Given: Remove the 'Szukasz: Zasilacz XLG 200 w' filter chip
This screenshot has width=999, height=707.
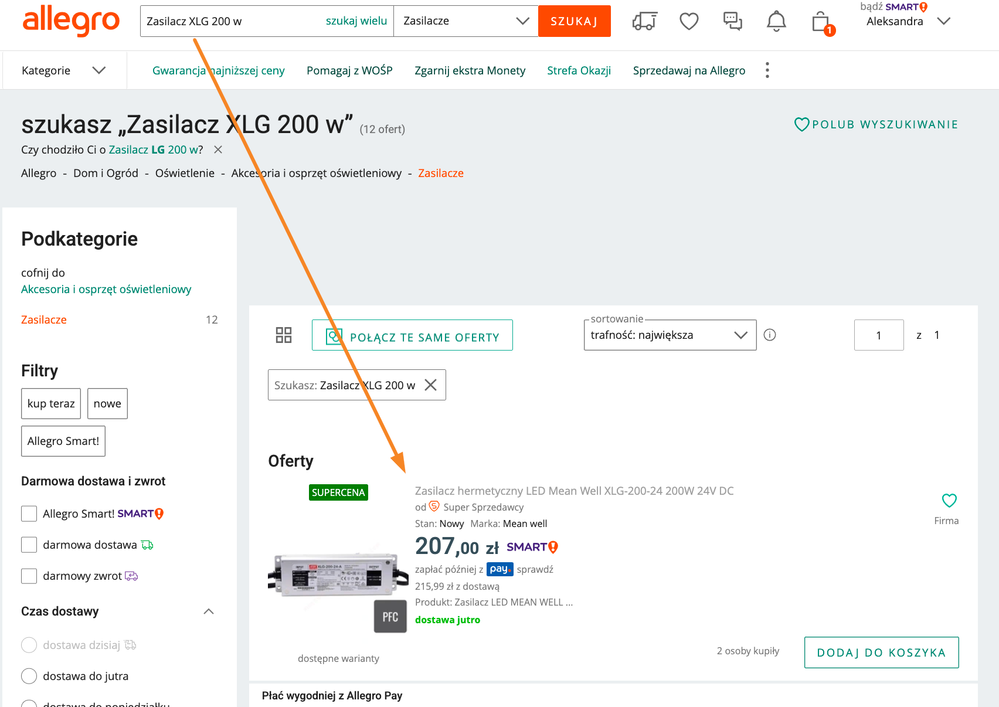Looking at the screenshot, I should pyautogui.click(x=431, y=385).
